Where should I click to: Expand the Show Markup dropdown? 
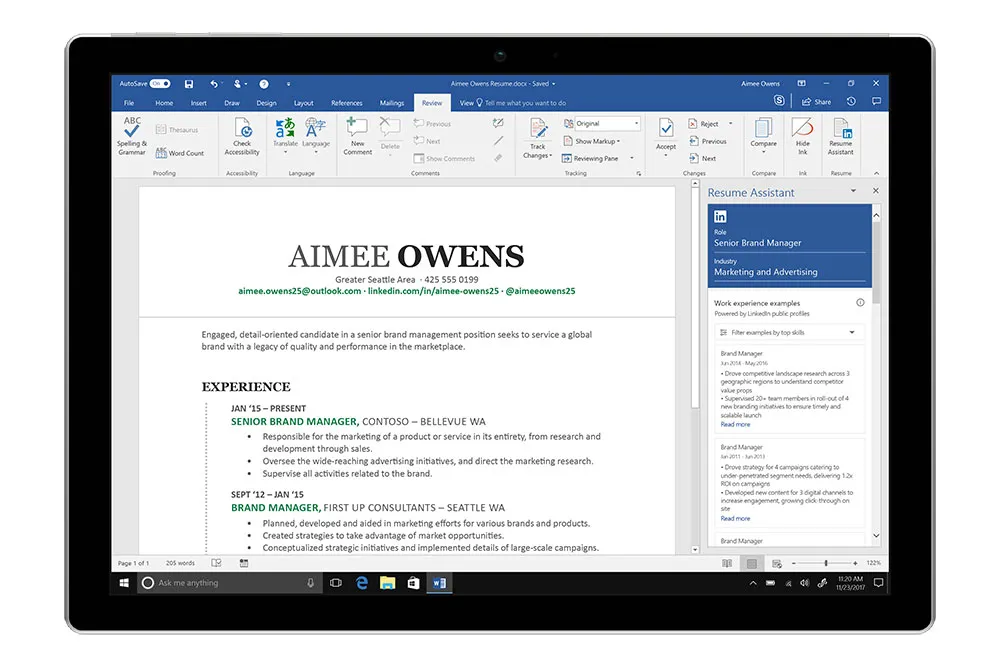[597, 141]
